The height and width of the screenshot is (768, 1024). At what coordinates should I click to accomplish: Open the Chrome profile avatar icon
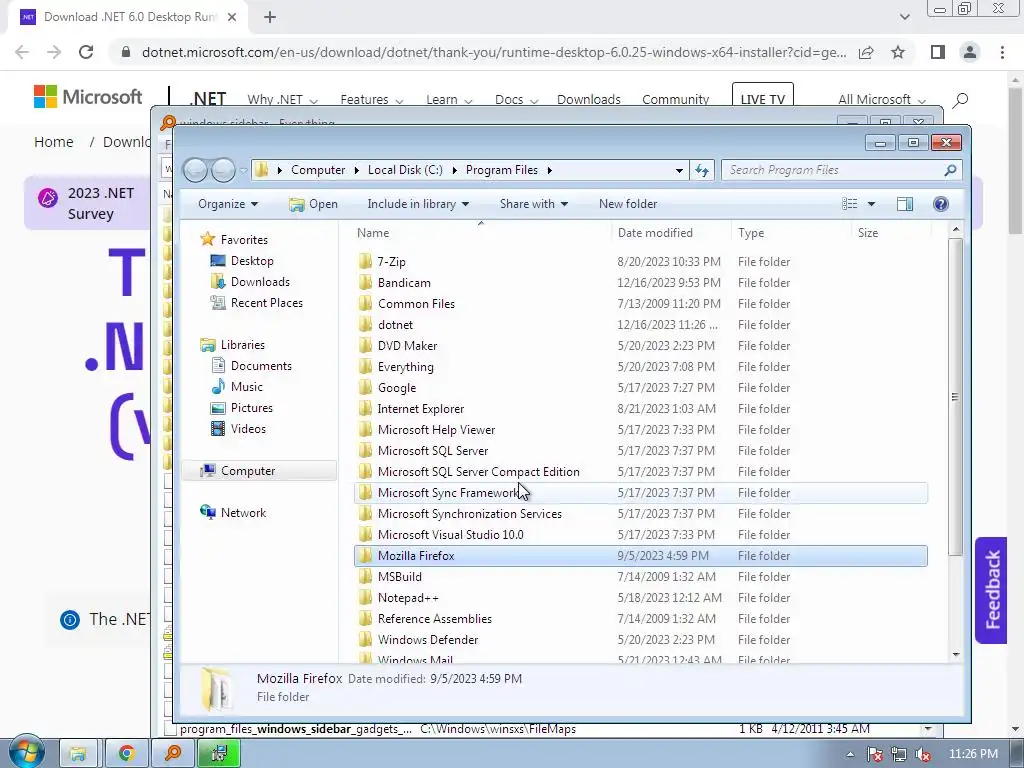[x=970, y=52]
